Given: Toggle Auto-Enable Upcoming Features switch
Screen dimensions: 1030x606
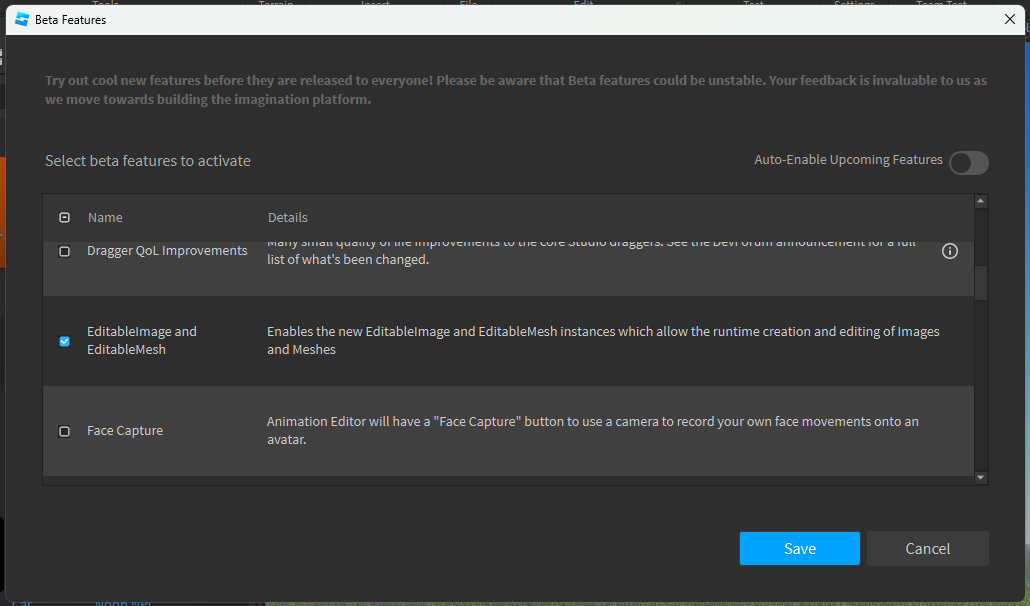Looking at the screenshot, I should point(968,163).
